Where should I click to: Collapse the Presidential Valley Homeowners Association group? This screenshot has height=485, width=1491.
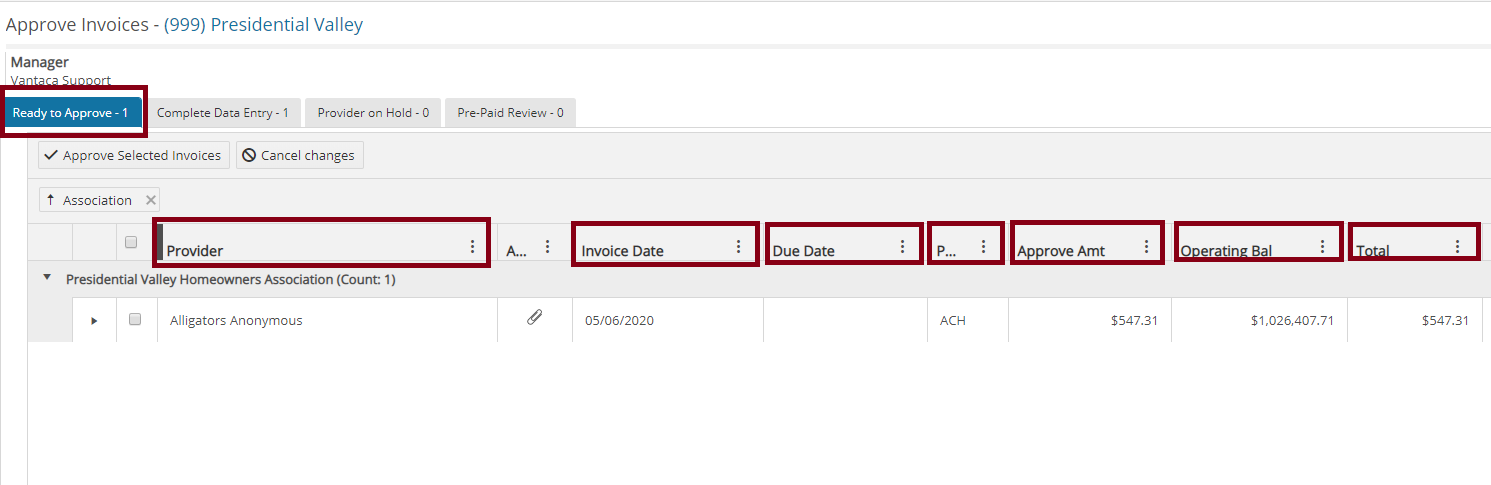(47, 278)
